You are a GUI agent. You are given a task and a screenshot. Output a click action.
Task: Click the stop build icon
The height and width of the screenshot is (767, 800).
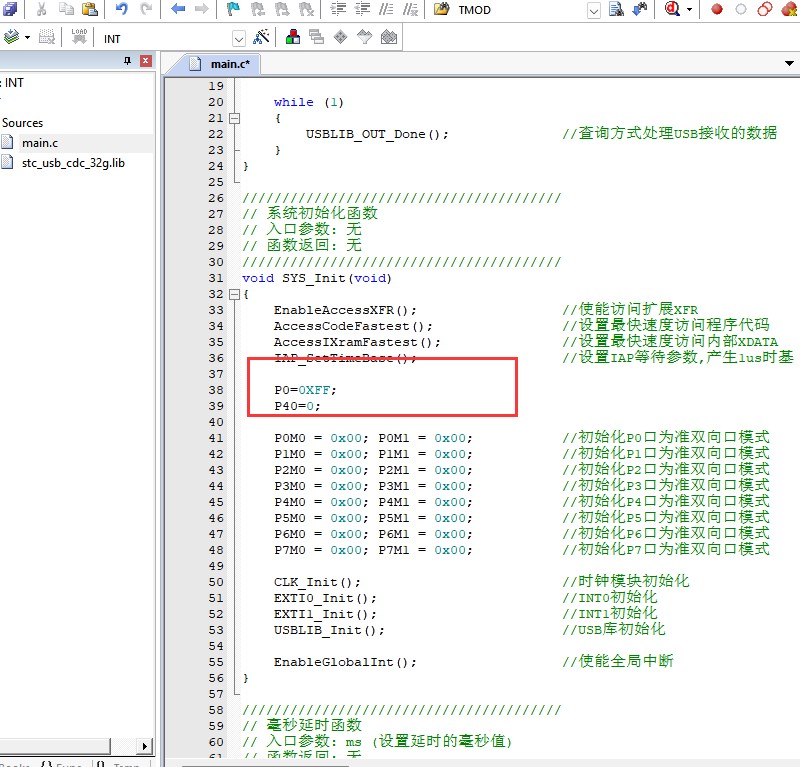47,37
